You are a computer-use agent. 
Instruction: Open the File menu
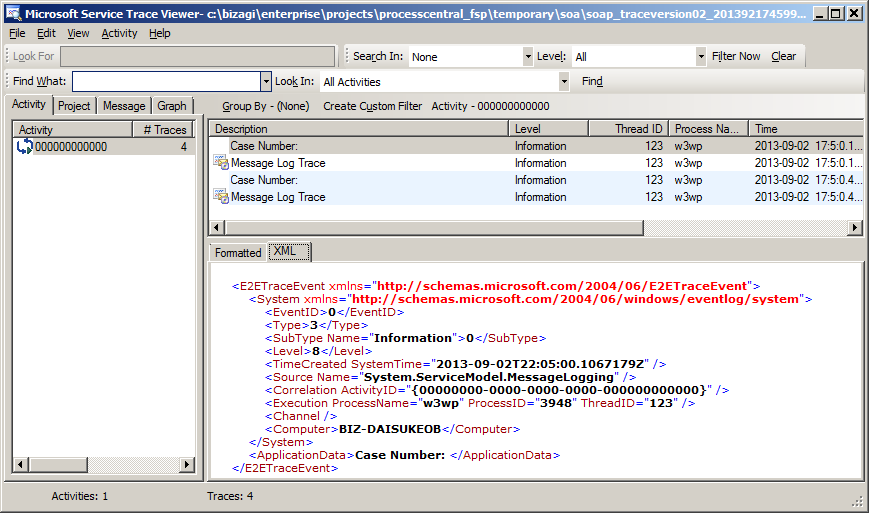[17, 33]
